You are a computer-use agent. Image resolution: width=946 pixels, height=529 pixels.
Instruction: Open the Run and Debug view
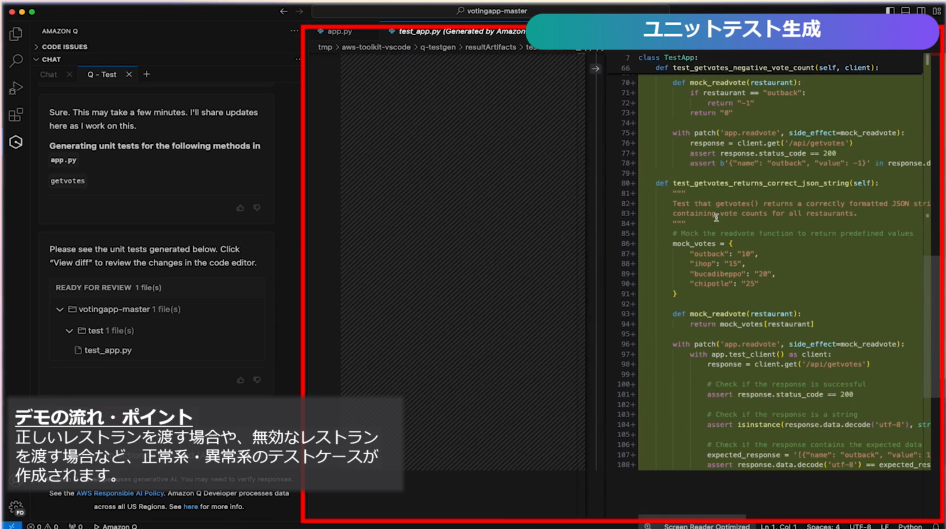coord(16,88)
